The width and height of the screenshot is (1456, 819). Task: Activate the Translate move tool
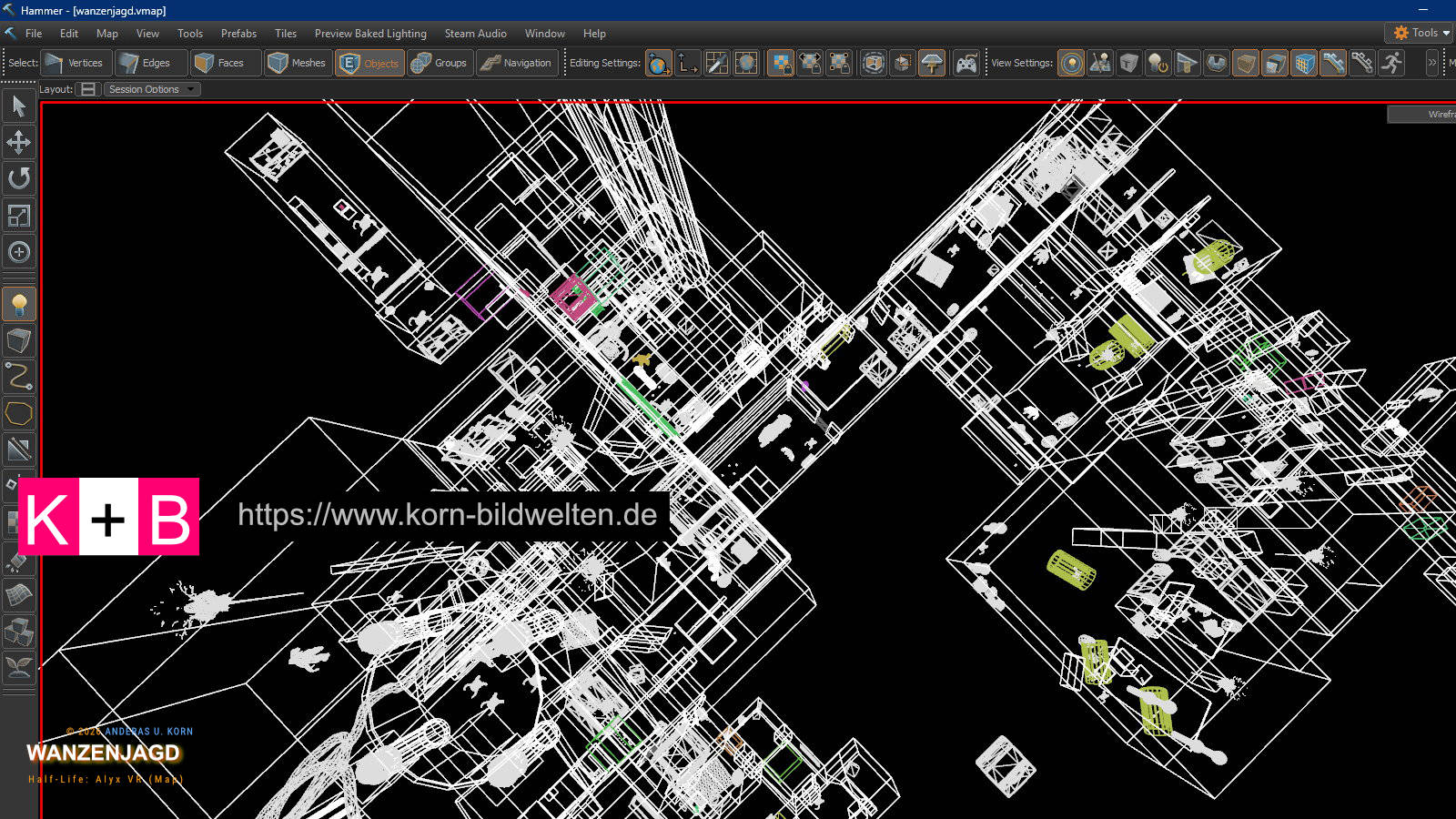pos(18,142)
